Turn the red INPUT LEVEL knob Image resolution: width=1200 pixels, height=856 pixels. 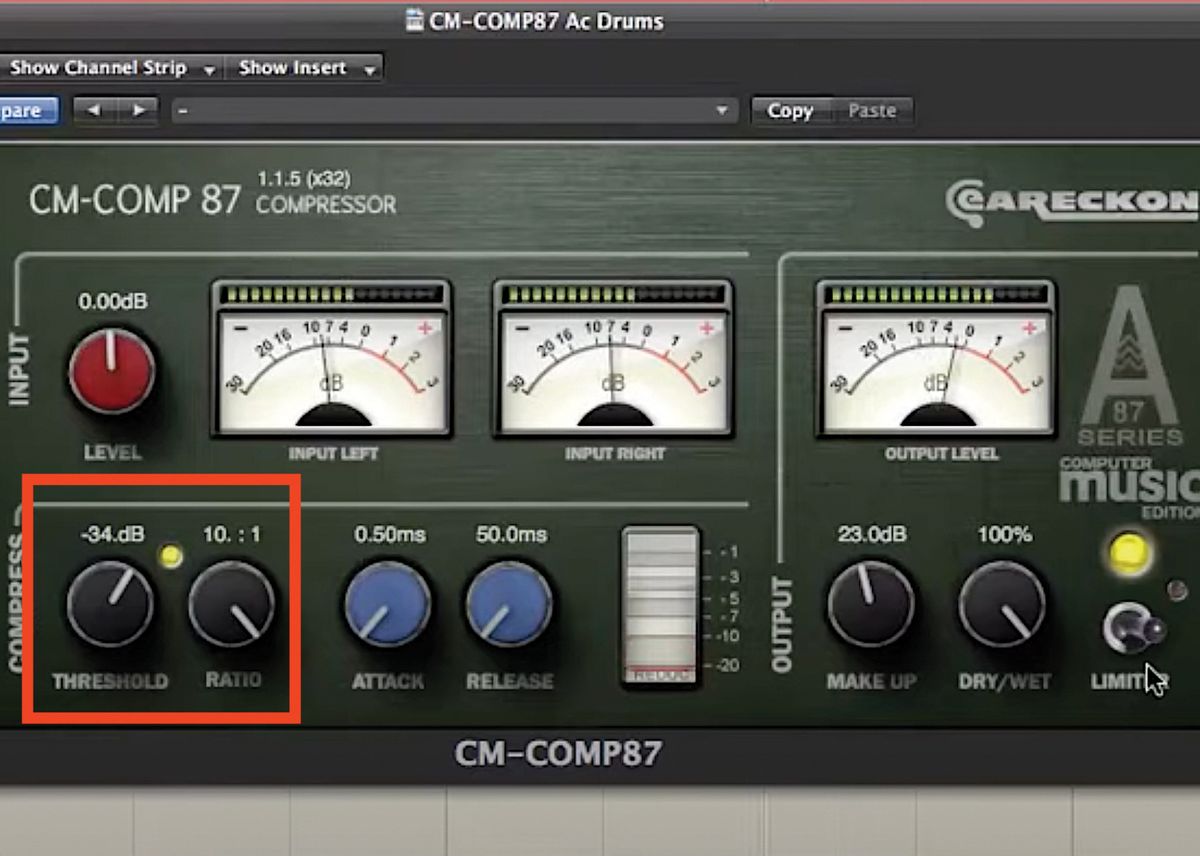[x=113, y=370]
